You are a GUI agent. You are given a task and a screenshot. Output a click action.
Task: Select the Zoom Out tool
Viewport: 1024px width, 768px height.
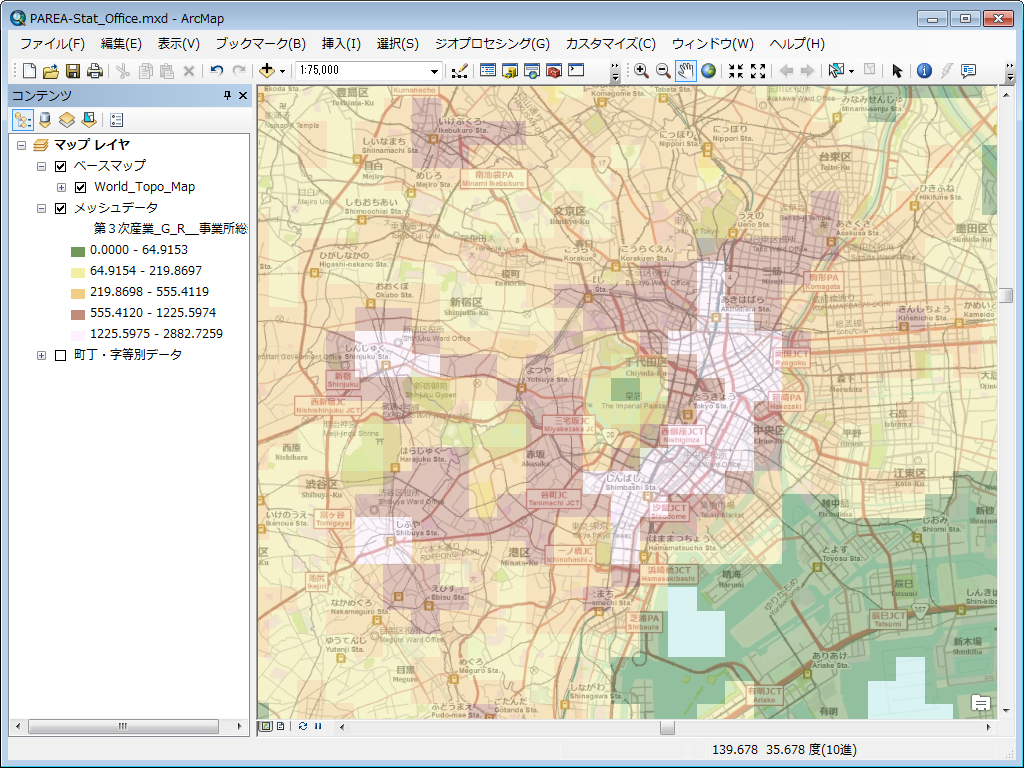coord(663,71)
